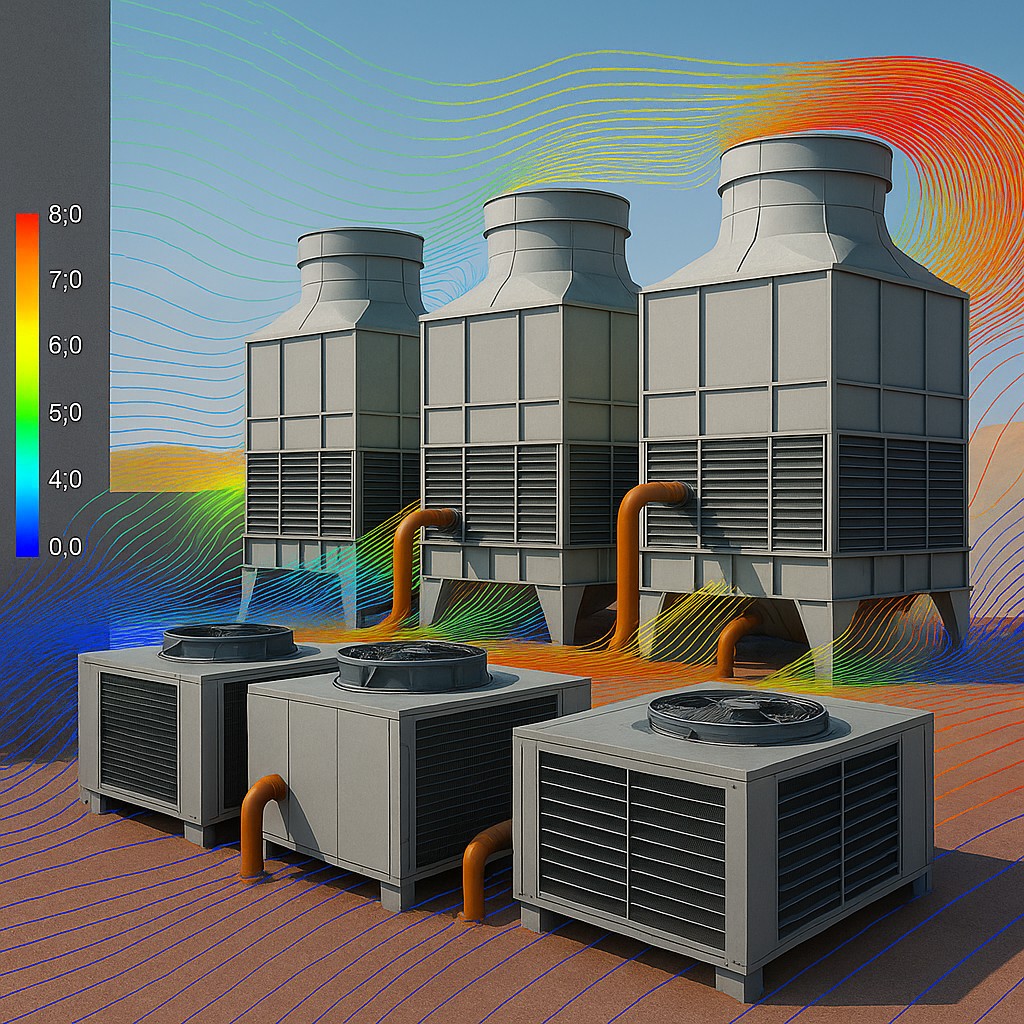The height and width of the screenshot is (1024, 1024).
Task: Click the middle cooling tower fan stack
Action: point(556,228)
